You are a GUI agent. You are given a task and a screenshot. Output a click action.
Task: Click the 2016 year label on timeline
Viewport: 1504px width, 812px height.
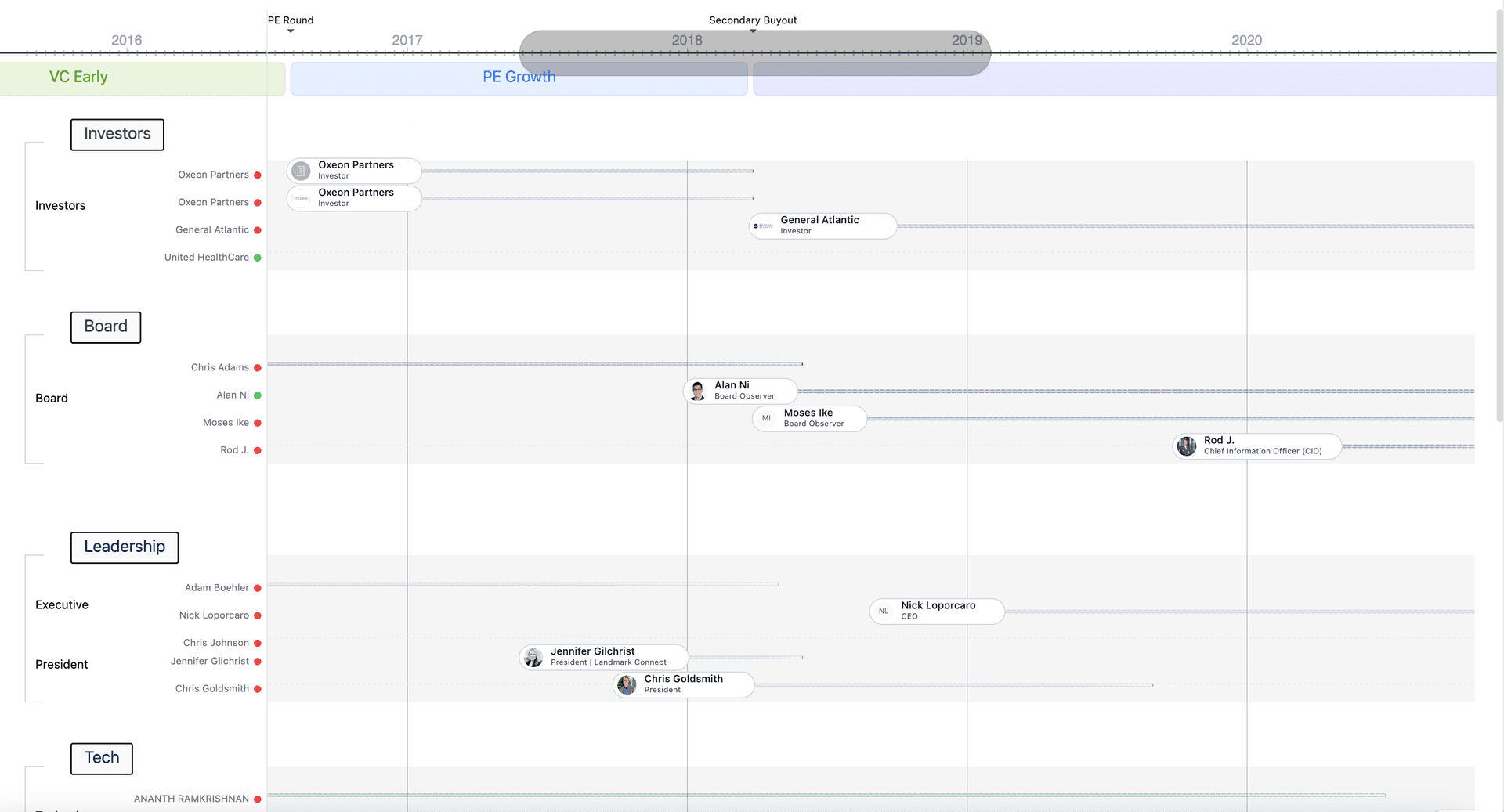click(x=127, y=40)
